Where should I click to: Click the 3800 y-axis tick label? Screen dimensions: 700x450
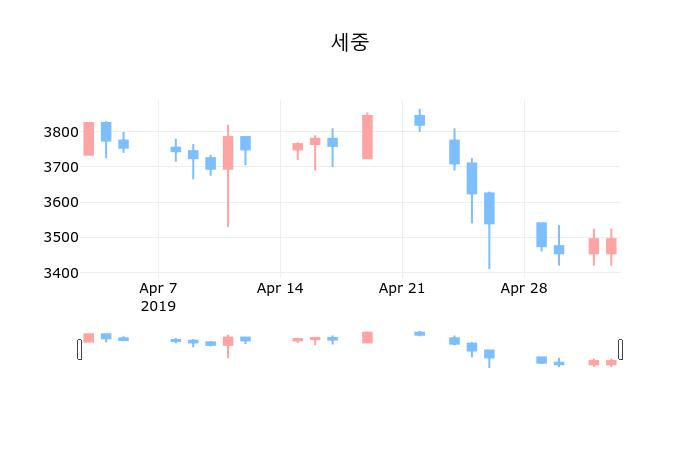tap(61, 132)
